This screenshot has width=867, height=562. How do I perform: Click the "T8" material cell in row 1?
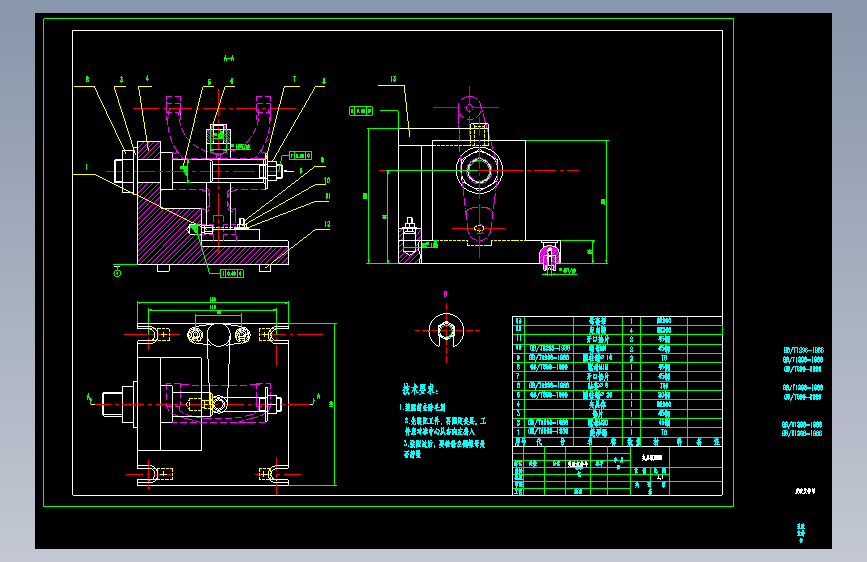coord(664,432)
